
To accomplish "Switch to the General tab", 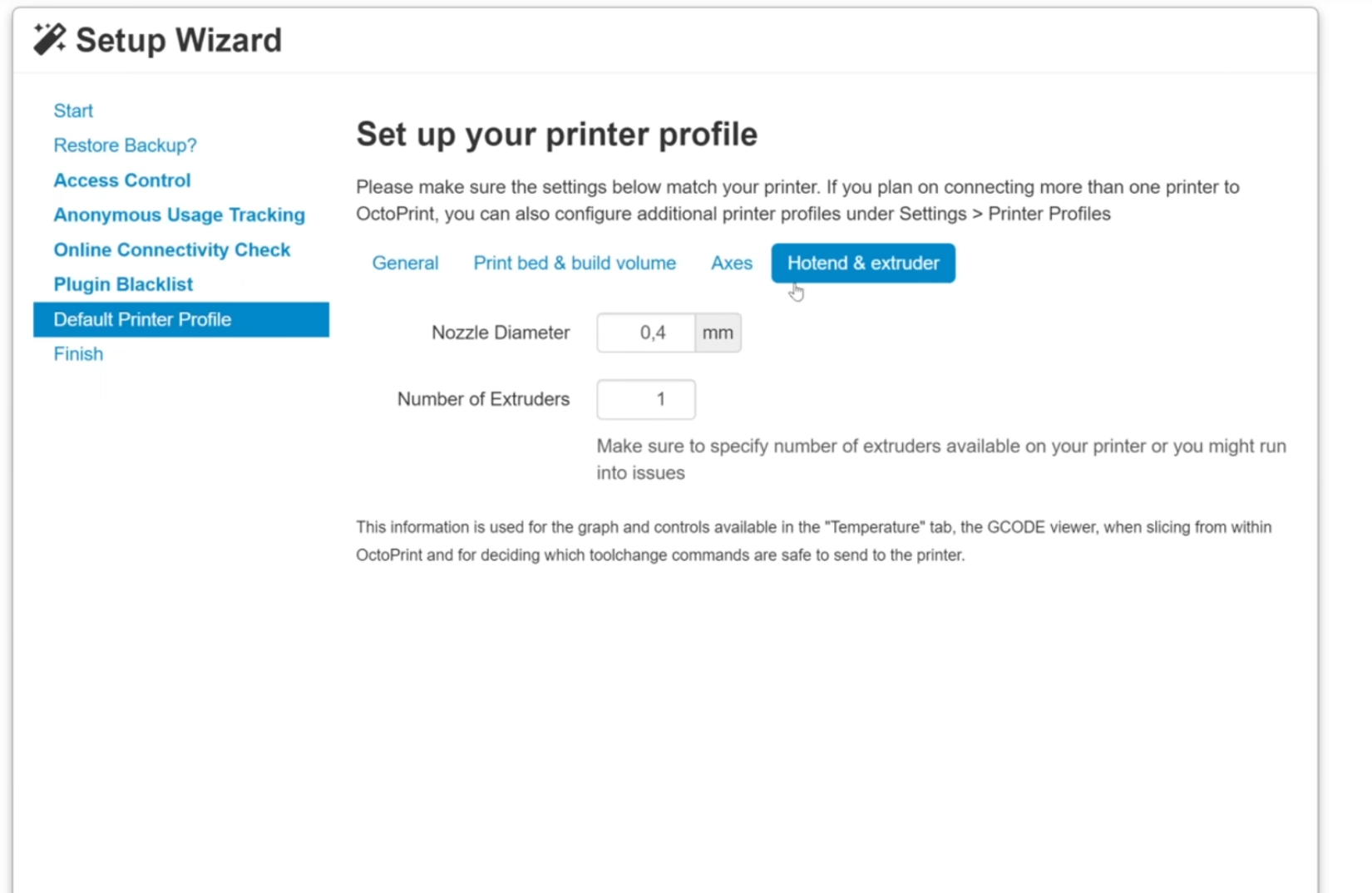I will (x=405, y=263).
